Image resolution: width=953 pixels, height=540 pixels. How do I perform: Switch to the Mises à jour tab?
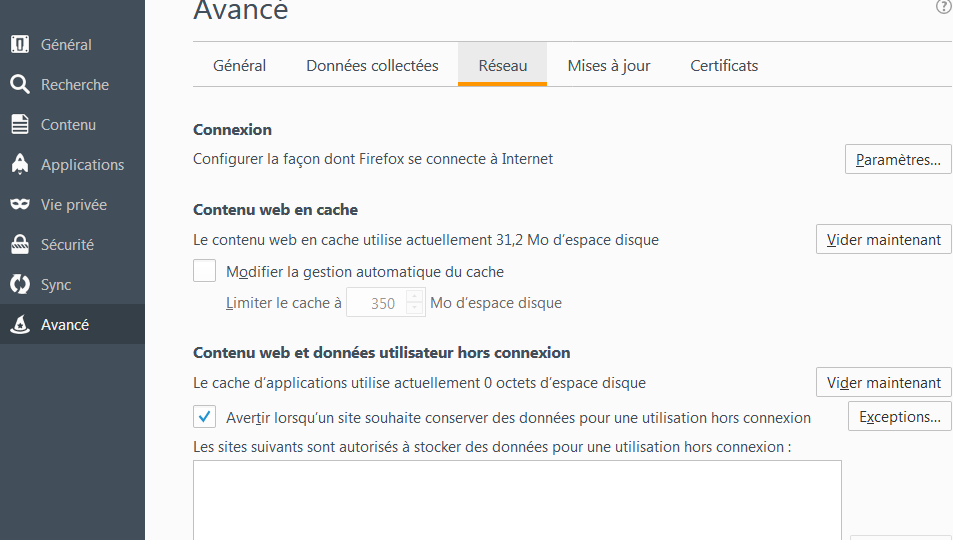608,65
